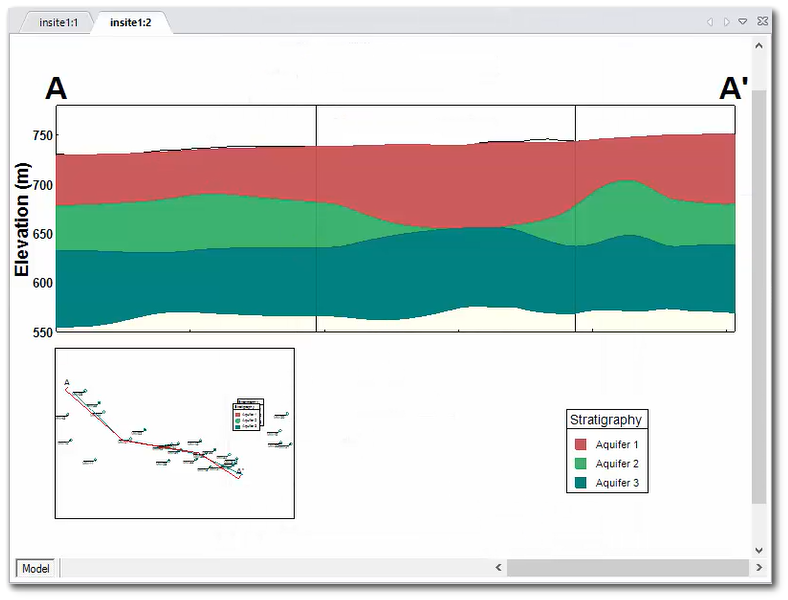Click vertical scrollbar up arrow
Image resolution: width=788 pixels, height=600 pixels.
tap(759, 46)
